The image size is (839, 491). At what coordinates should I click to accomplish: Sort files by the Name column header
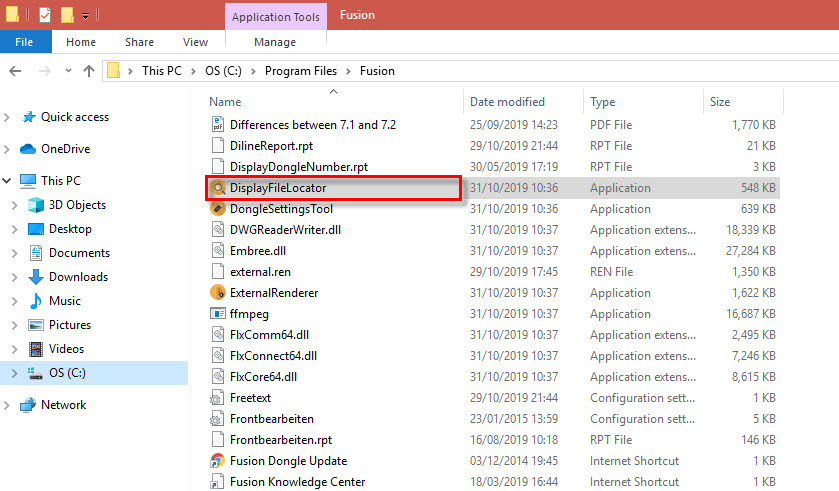click(x=225, y=102)
